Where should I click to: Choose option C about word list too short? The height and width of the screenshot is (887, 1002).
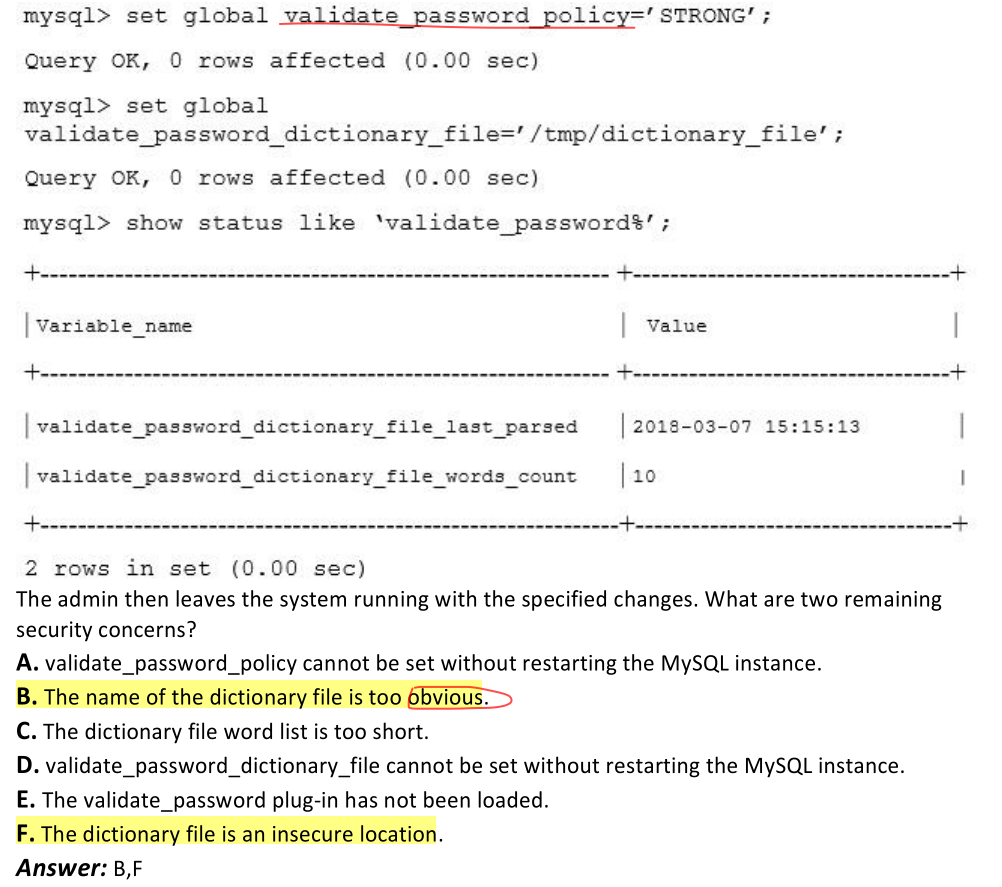click(222, 732)
